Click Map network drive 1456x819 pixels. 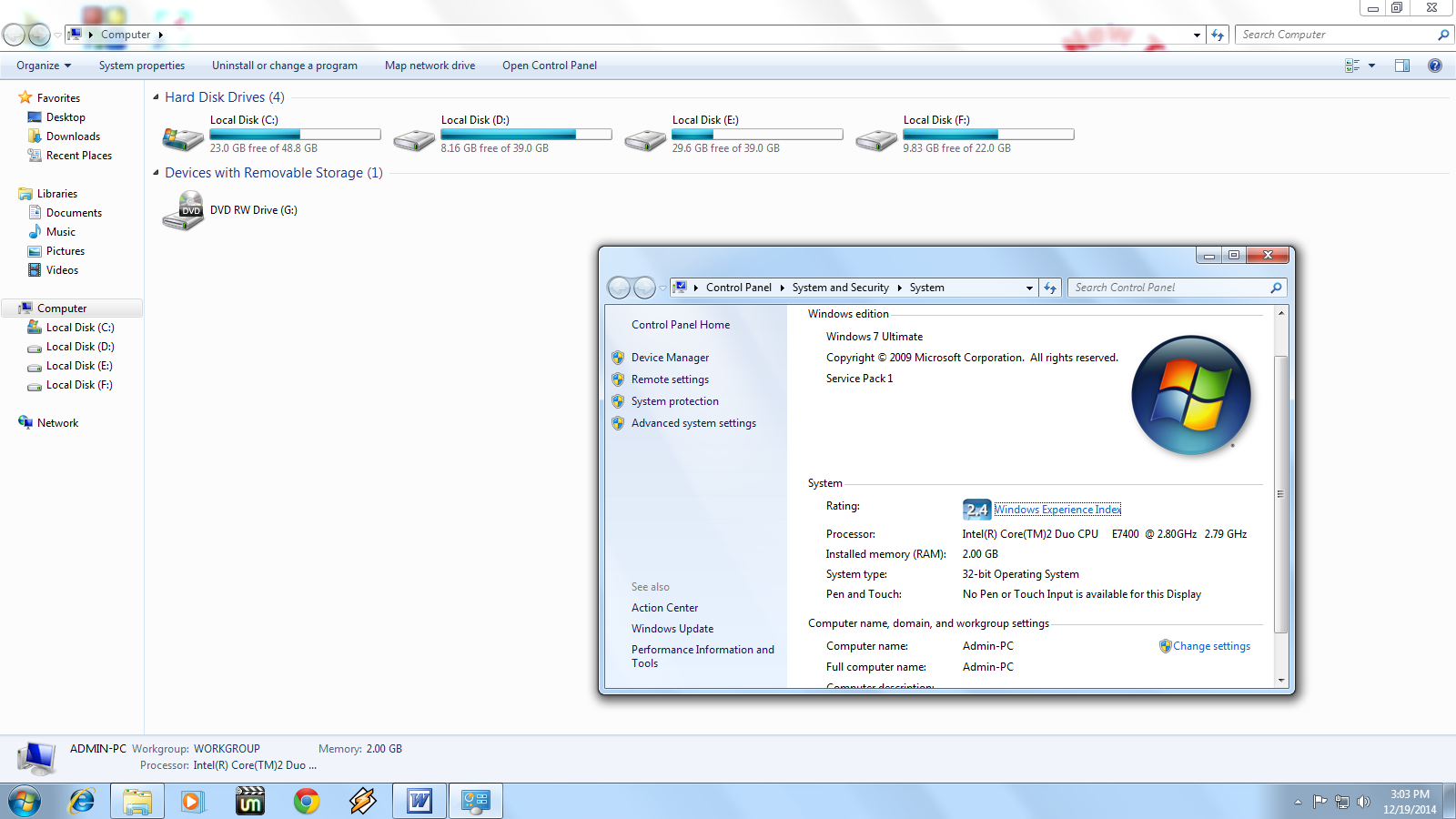point(430,66)
